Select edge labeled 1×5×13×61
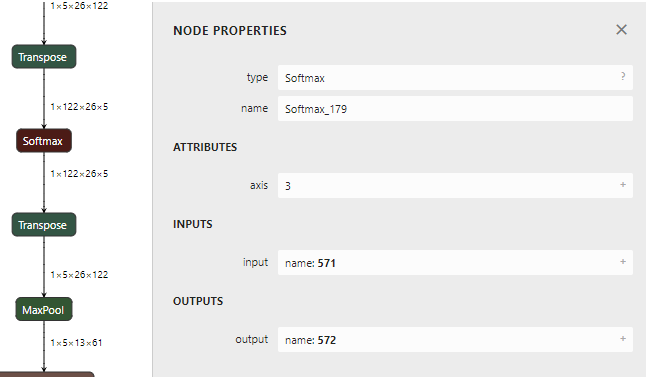The width and height of the screenshot is (646, 377). click(x=76, y=343)
